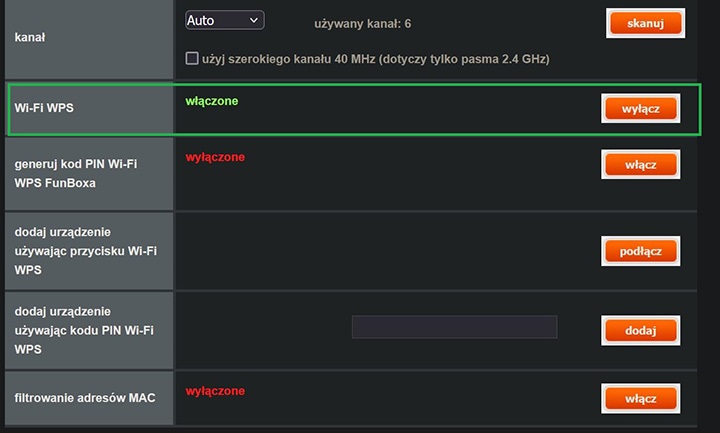Select the Wi-Fi WPS row label
Screen dimensions: 720x433
pos(44,107)
